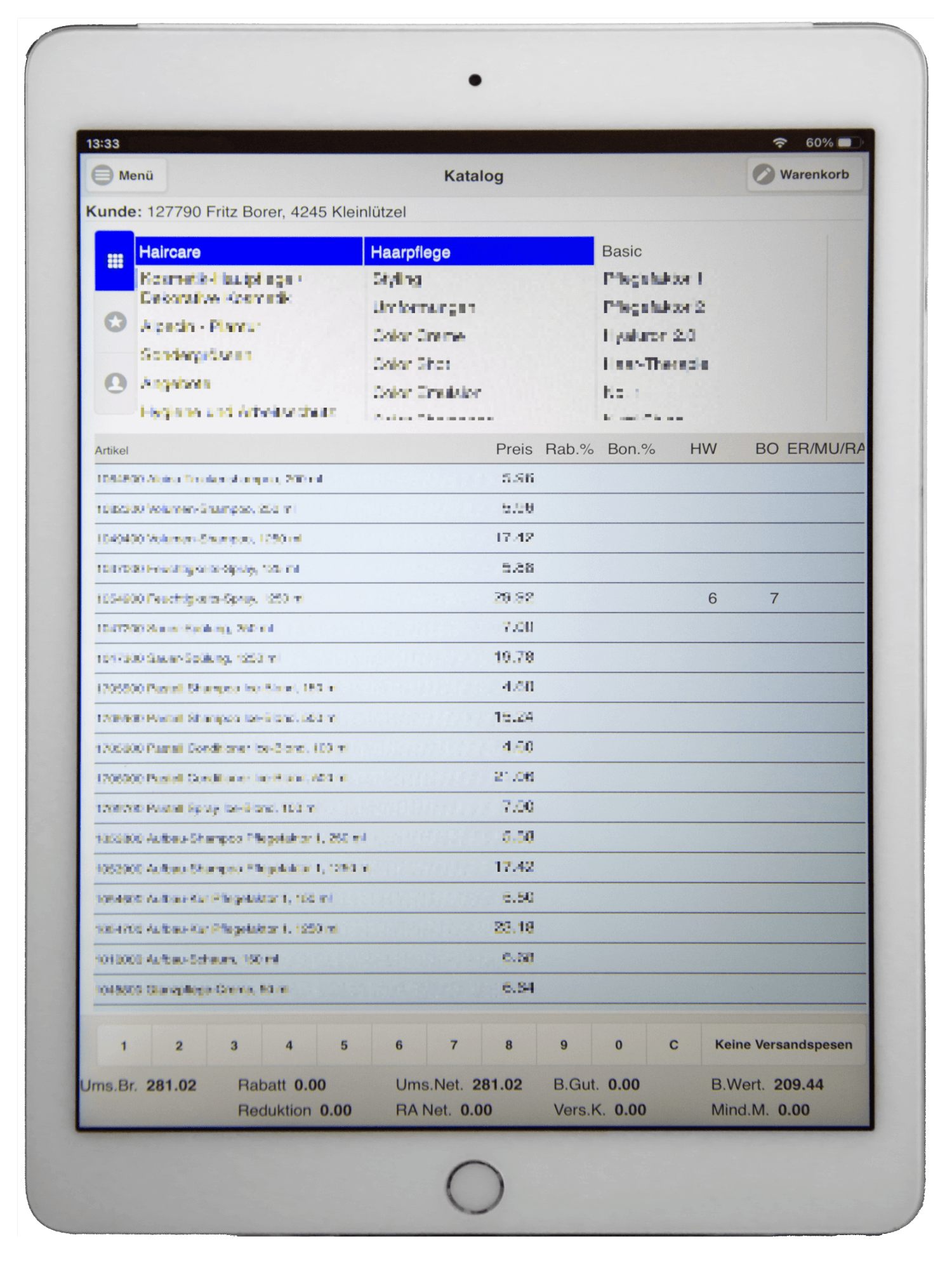Select the Basic product line

pyautogui.click(x=622, y=251)
